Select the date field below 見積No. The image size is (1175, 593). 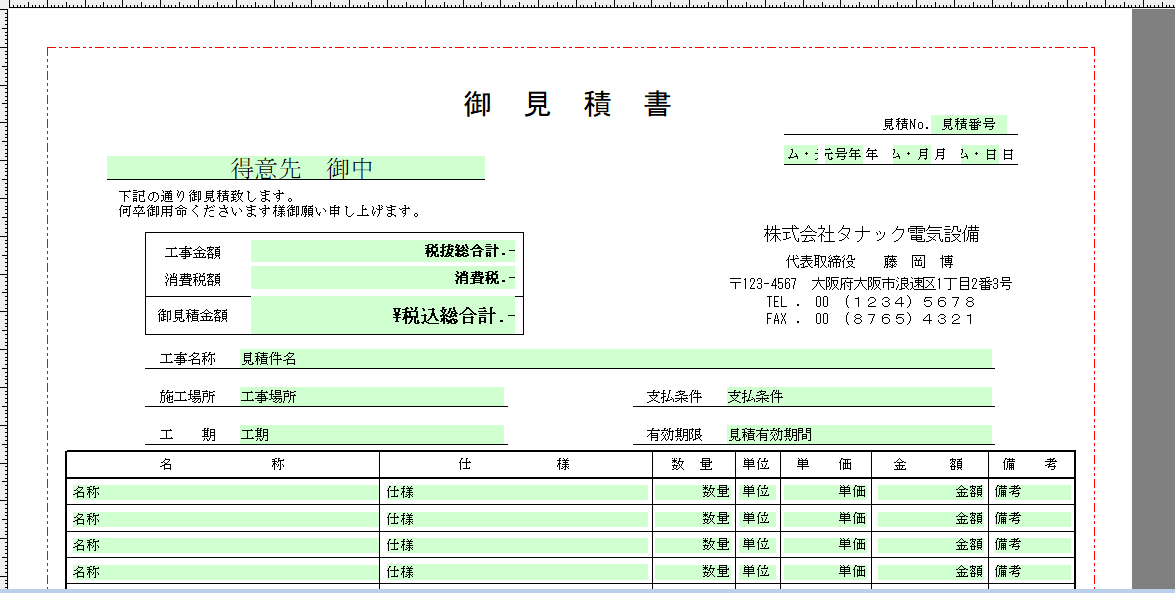pos(900,155)
